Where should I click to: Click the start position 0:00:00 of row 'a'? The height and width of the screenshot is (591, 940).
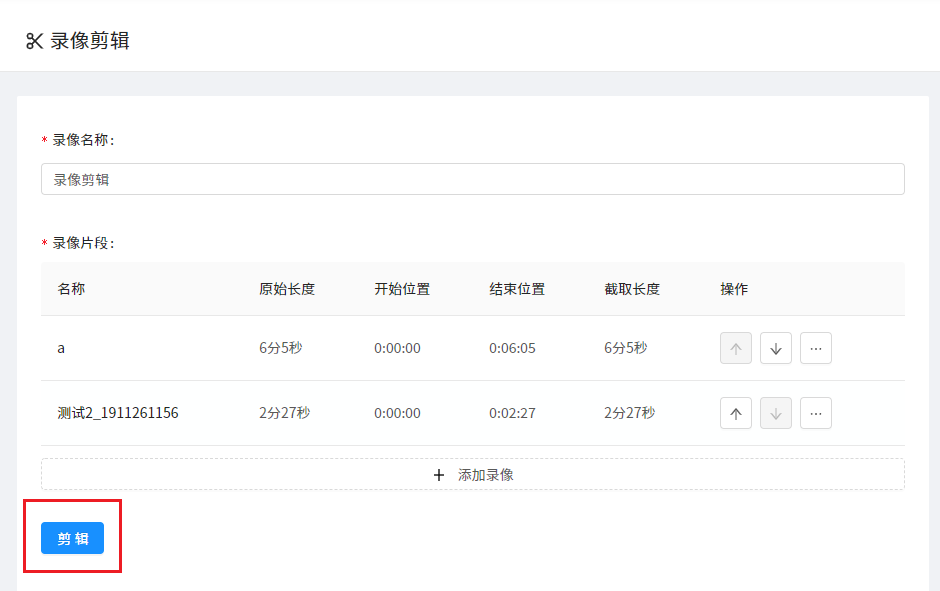(x=397, y=348)
